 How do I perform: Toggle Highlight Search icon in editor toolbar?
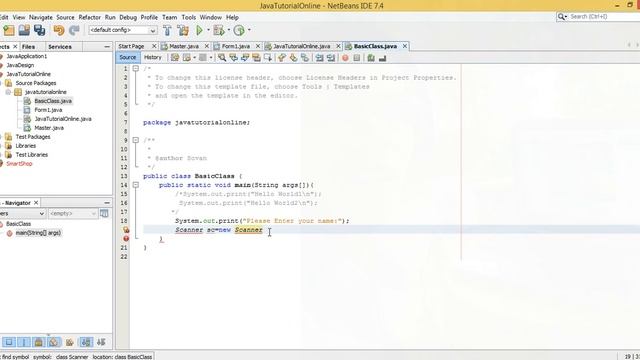256,58
